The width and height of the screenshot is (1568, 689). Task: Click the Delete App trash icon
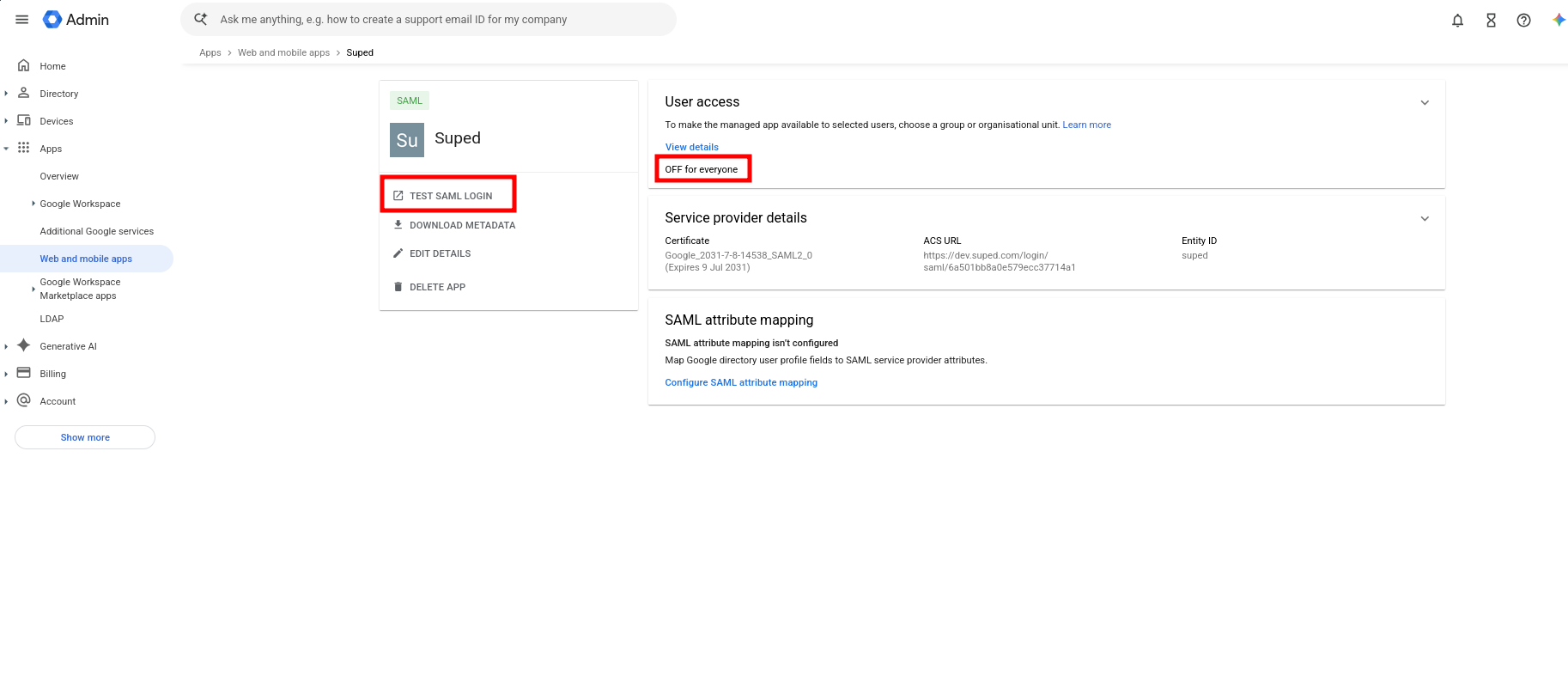[398, 287]
